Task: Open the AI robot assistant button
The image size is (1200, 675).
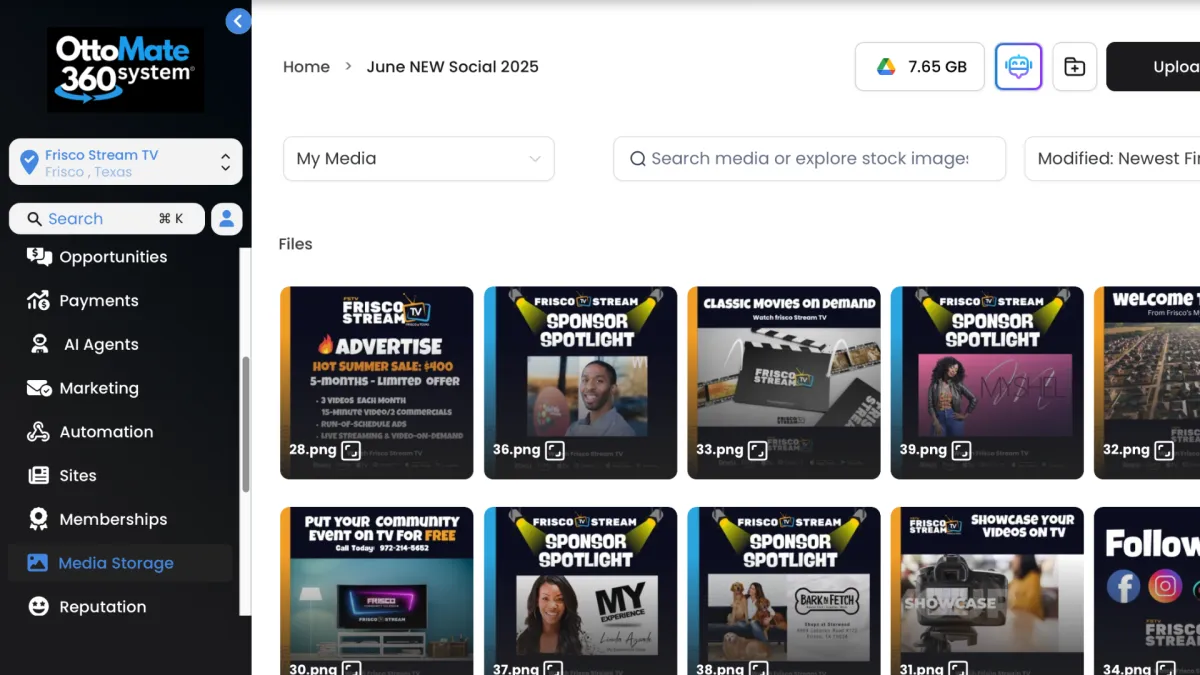Action: pyautogui.click(x=1018, y=67)
